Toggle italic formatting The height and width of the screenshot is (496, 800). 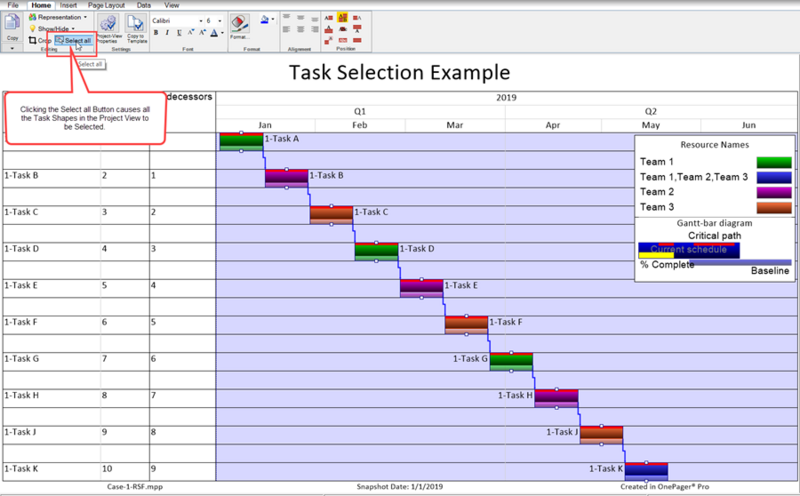click(x=167, y=33)
